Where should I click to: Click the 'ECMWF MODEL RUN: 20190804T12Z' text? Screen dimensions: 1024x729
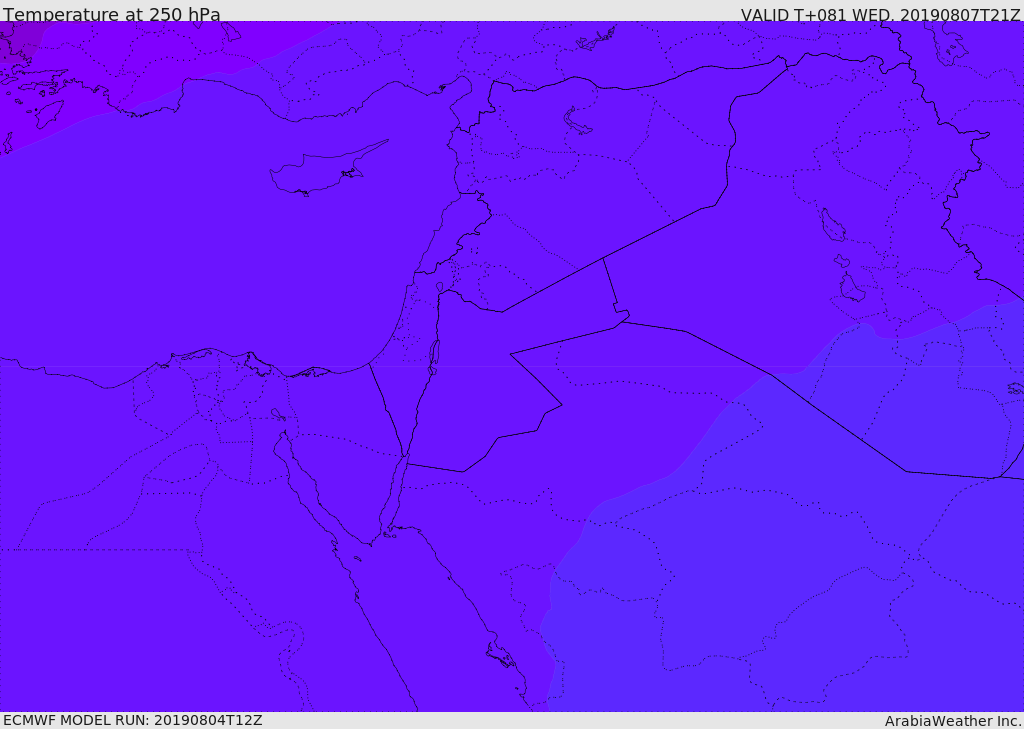click(x=133, y=720)
